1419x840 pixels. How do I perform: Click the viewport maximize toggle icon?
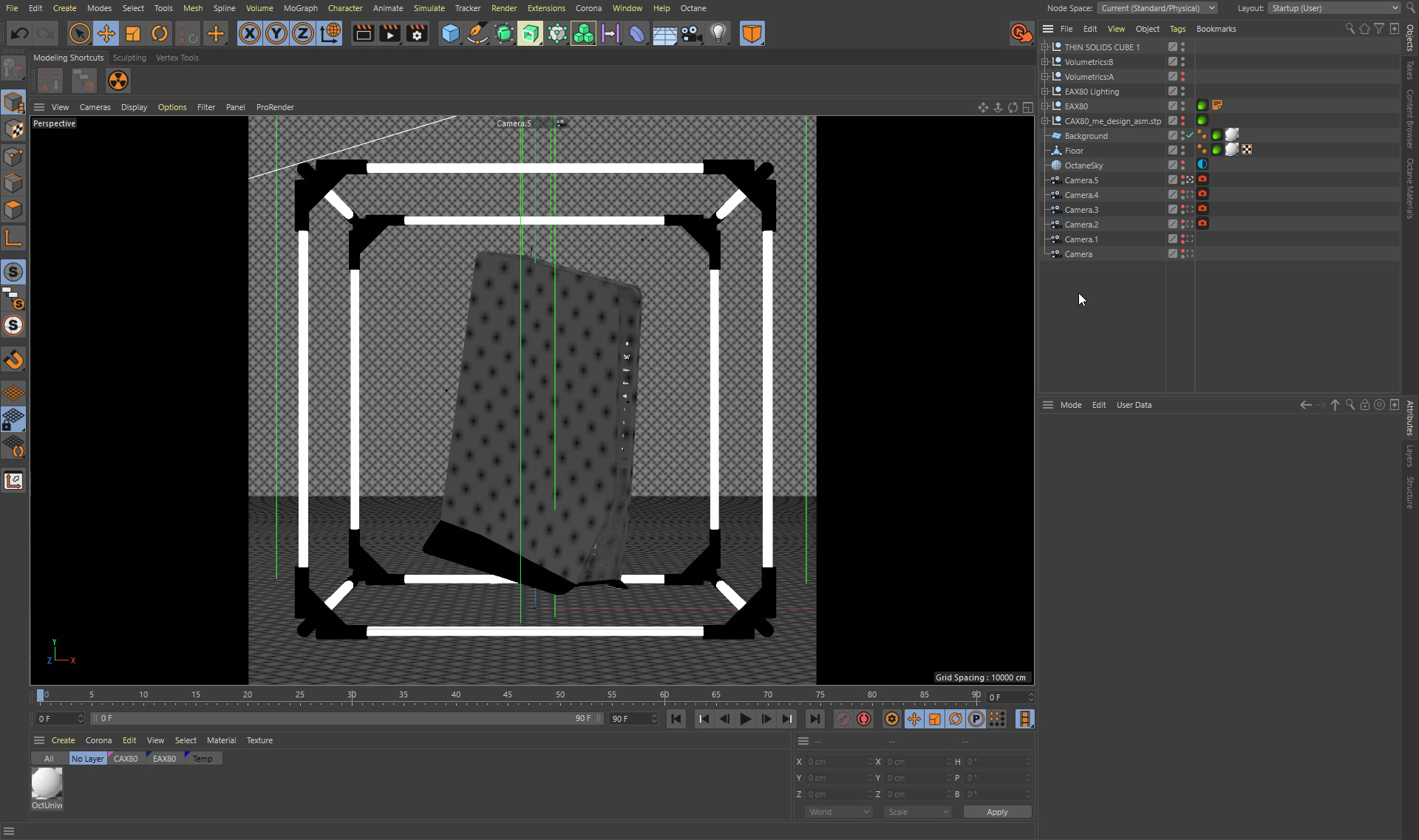tap(1027, 108)
